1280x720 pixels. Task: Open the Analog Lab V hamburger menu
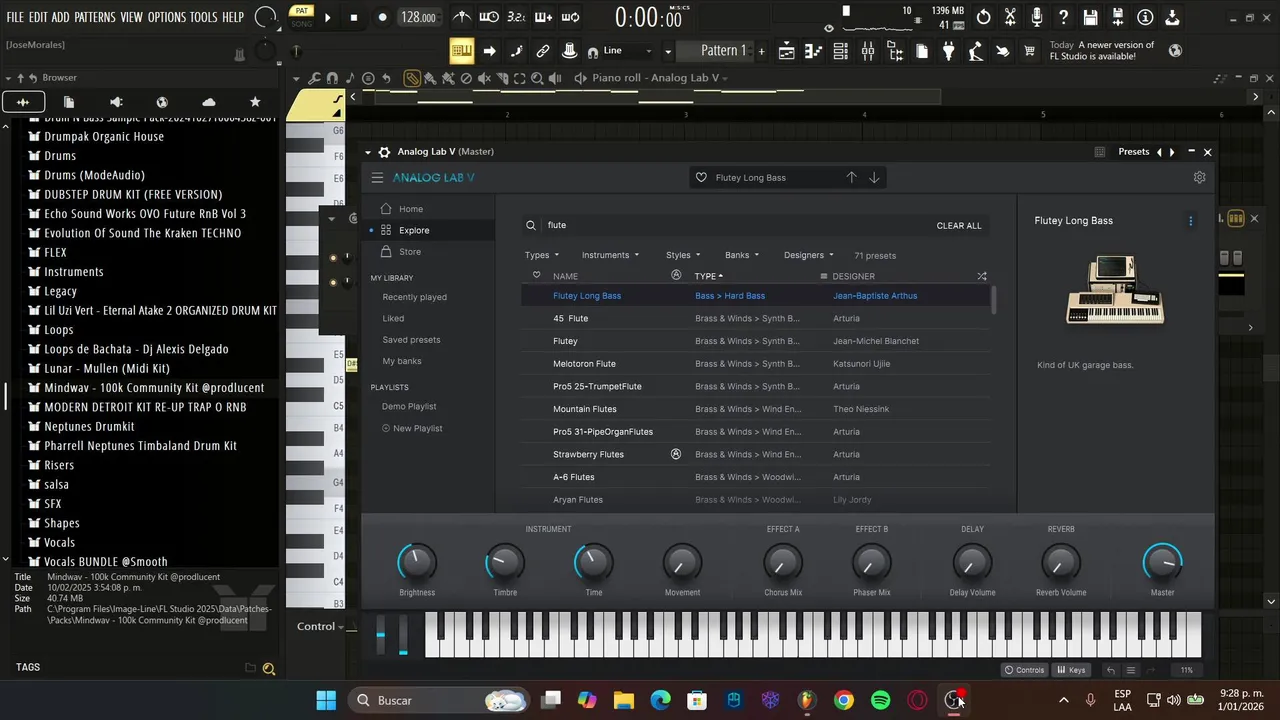click(377, 178)
